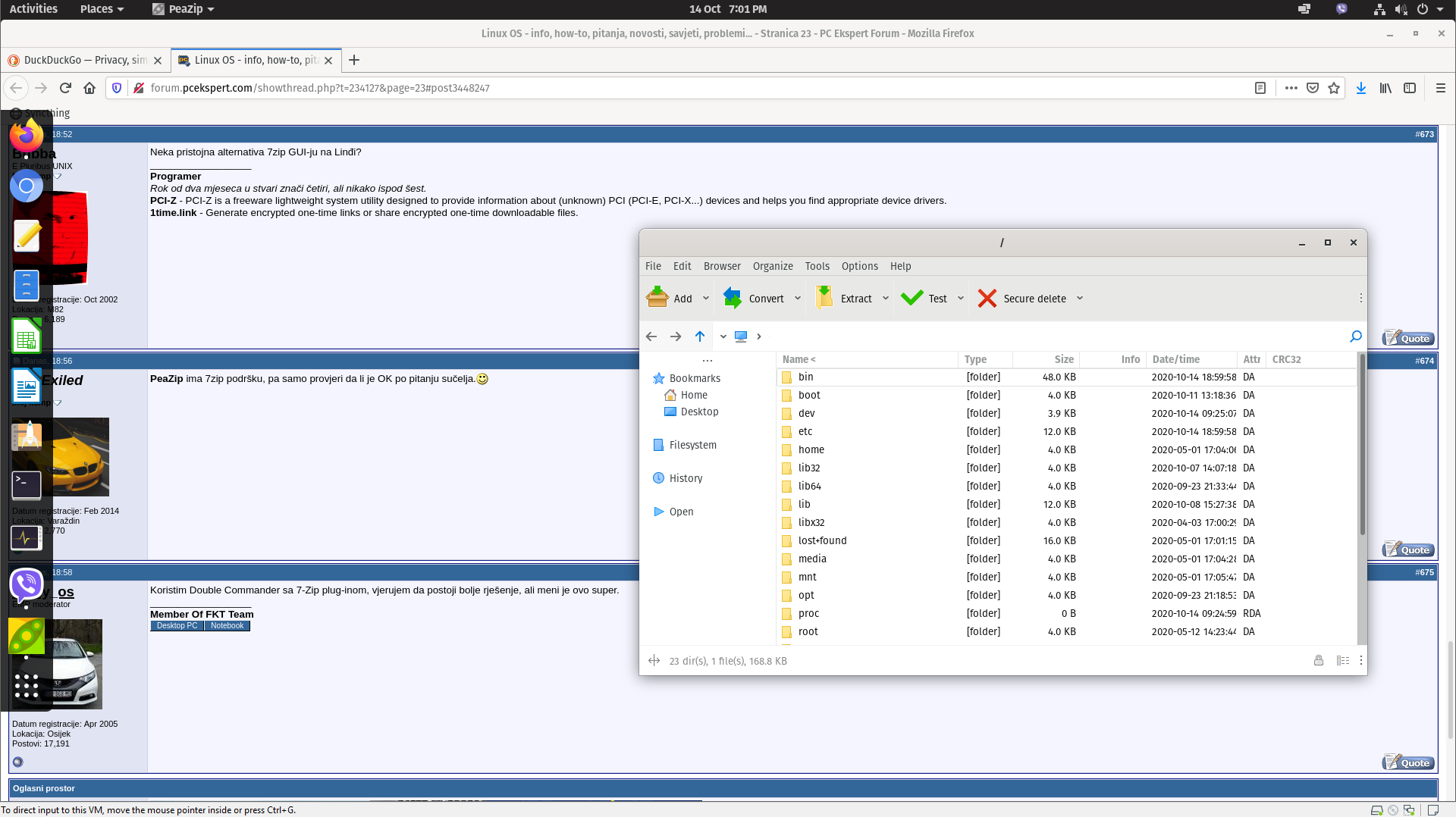Open the Secure delete dropdown arrow
The image size is (1456, 817).
click(1080, 299)
